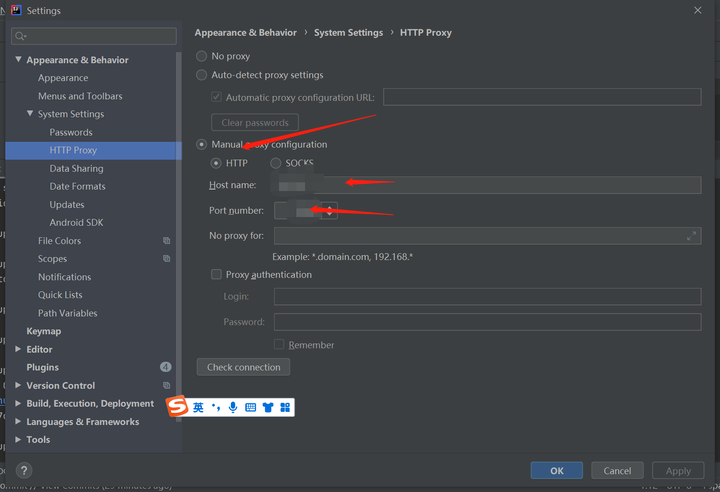Open the Plugins settings page

tap(43, 368)
